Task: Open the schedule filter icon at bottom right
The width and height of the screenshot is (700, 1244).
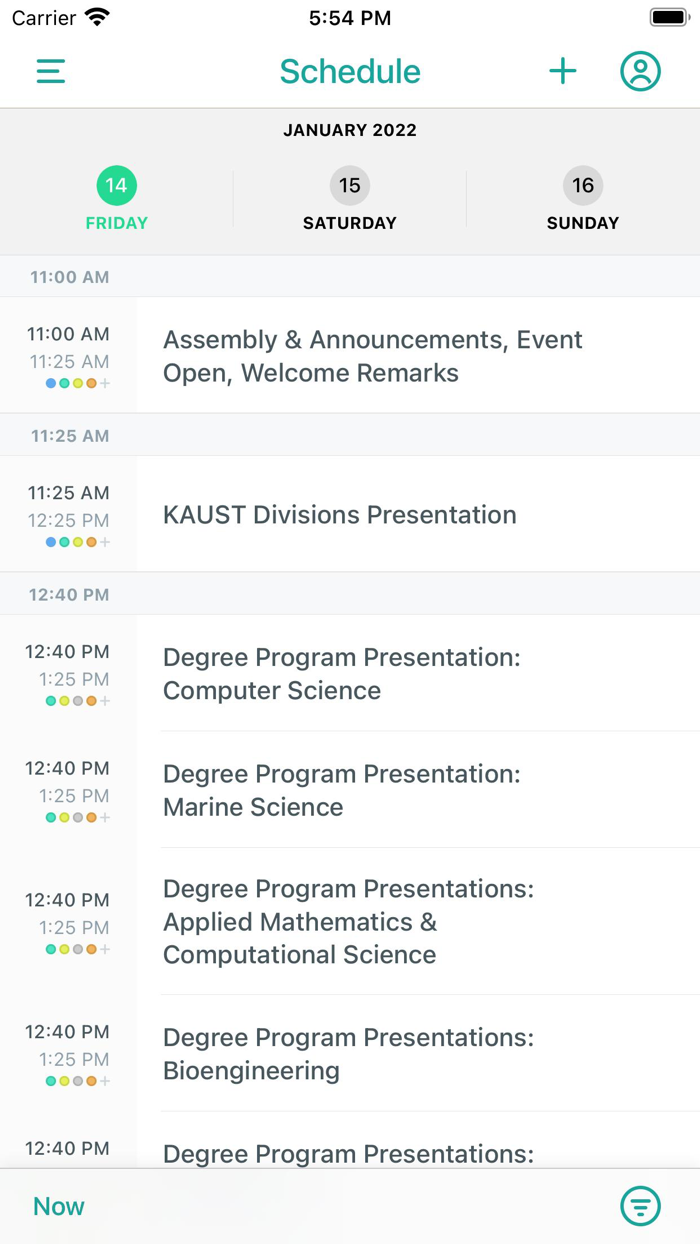Action: pos(641,1206)
